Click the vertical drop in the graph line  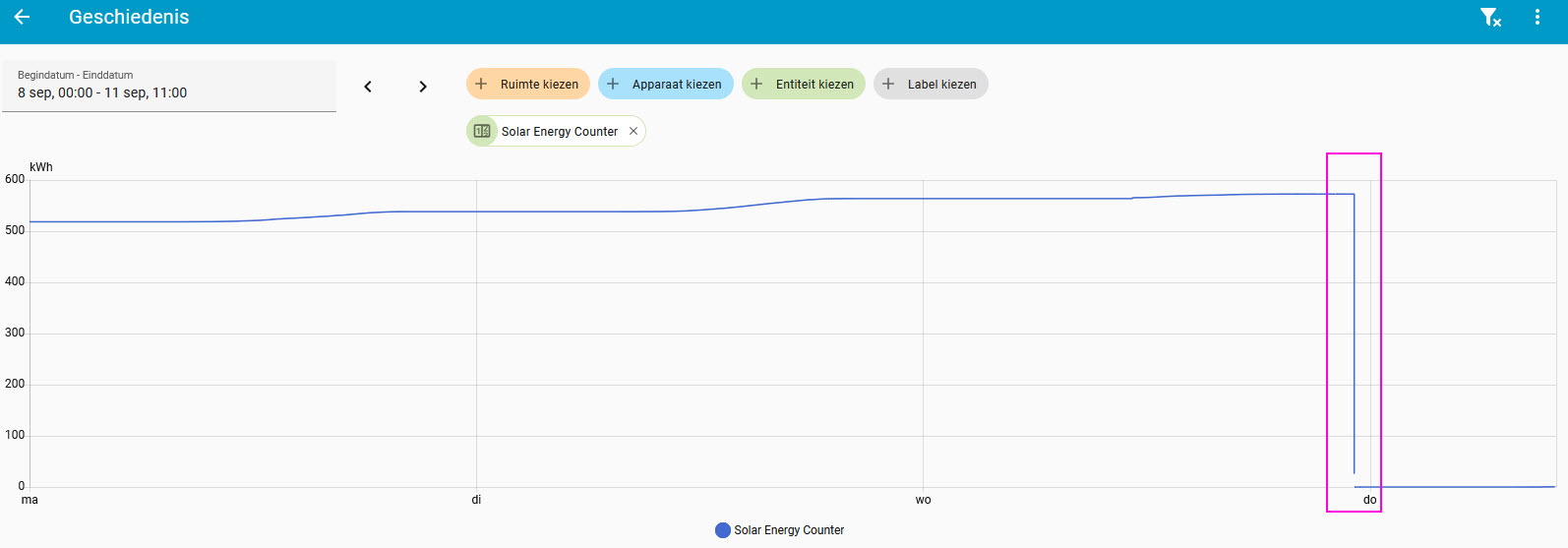[1354, 335]
